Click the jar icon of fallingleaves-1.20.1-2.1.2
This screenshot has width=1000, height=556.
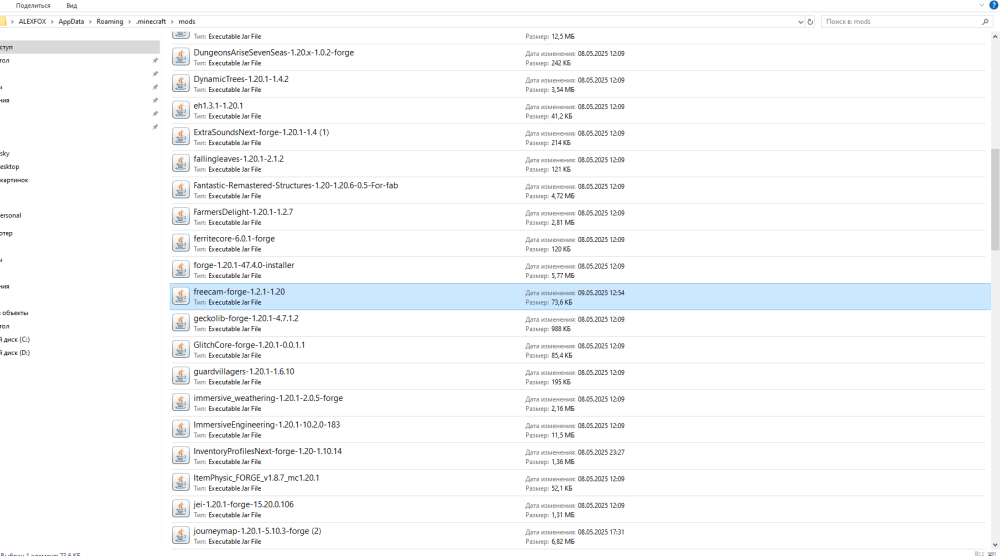[180, 163]
